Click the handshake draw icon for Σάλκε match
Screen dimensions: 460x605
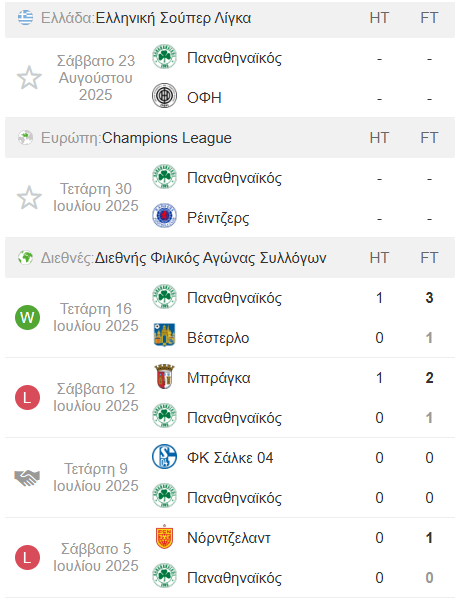(x=27, y=478)
